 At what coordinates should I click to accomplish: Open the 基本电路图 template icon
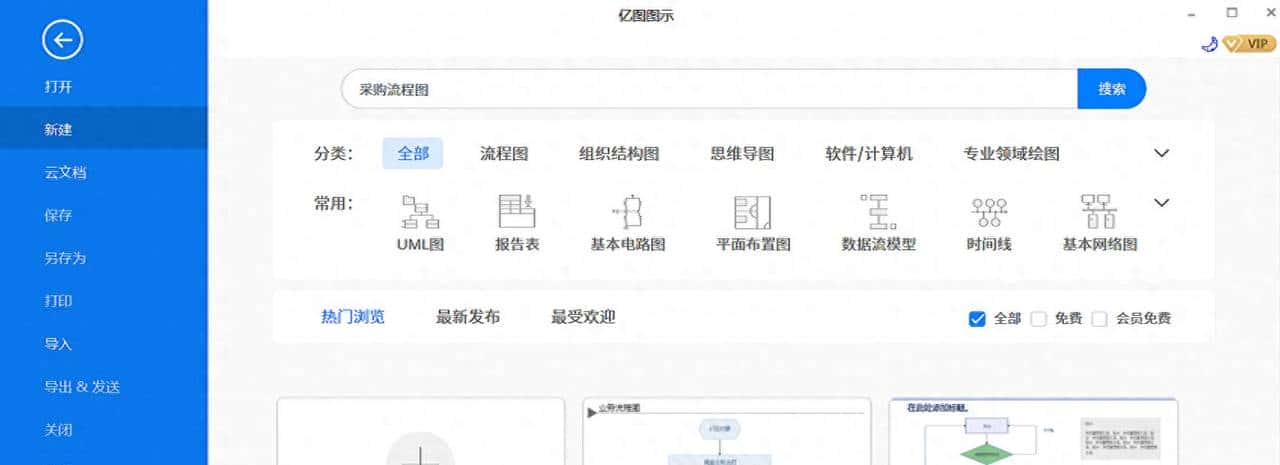coord(628,211)
